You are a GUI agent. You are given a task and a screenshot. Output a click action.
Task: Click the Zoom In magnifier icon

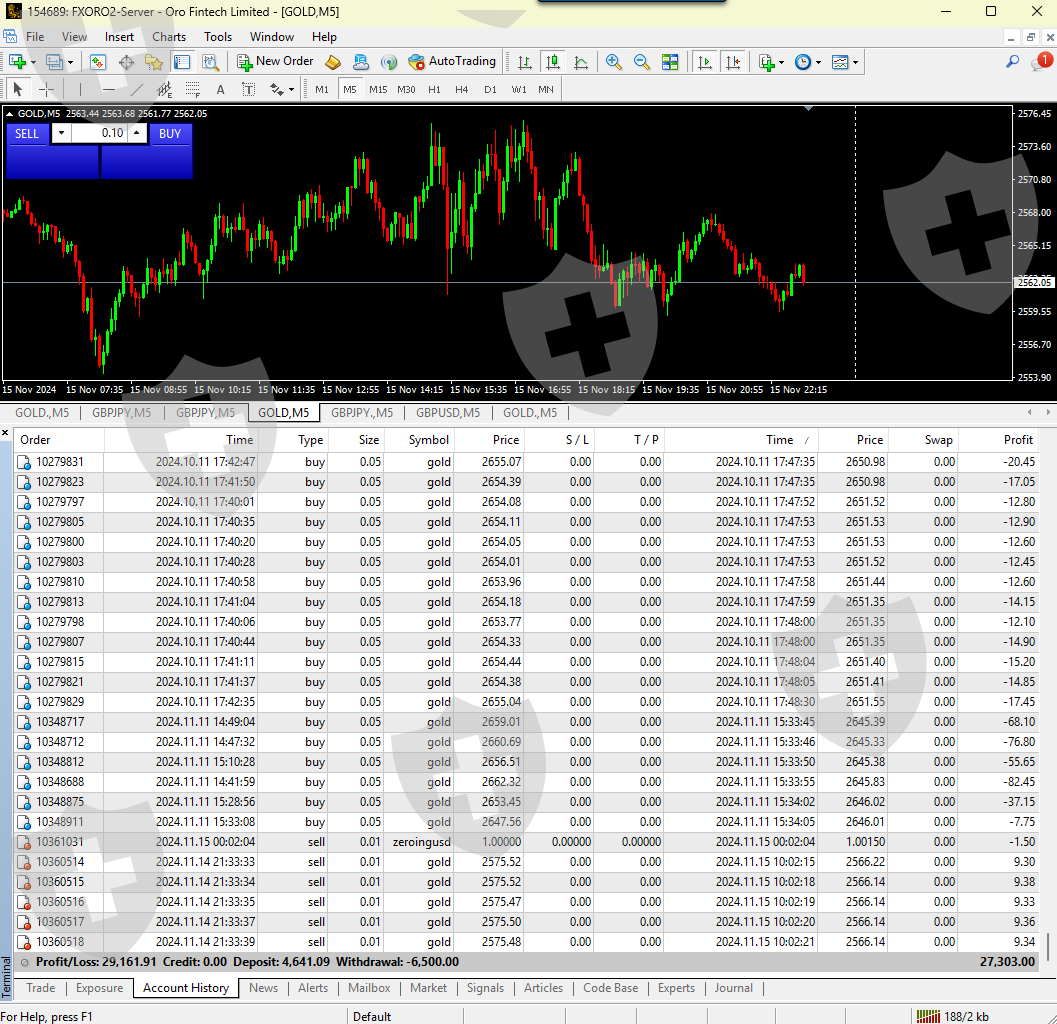tap(614, 62)
